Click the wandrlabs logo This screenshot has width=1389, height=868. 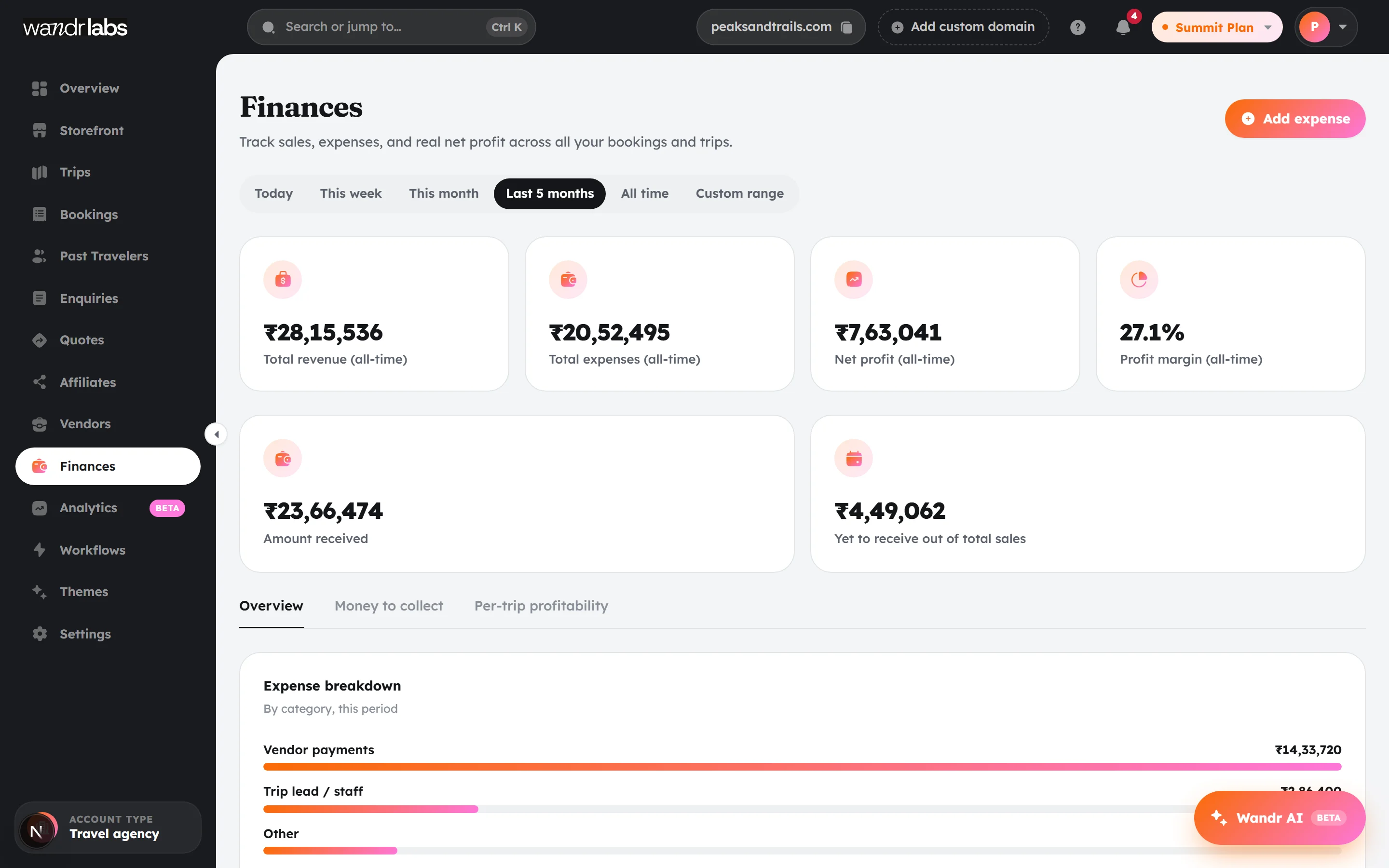pyautogui.click(x=75, y=27)
